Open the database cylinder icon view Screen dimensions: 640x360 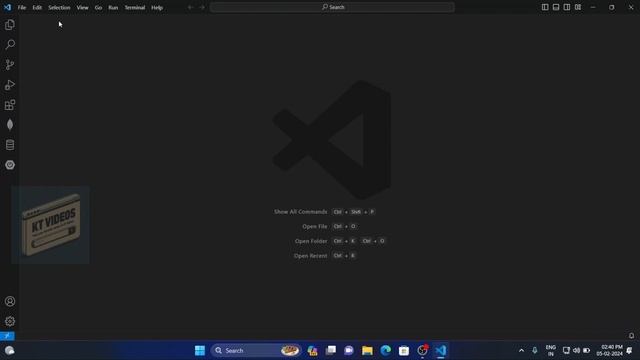pyautogui.click(x=10, y=144)
